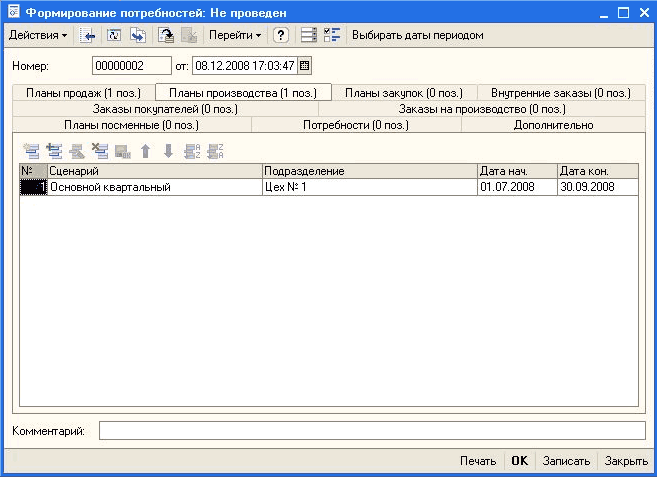Switch to Планы продаж tab
Viewport: 657px width, 477px height.
pyautogui.click(x=83, y=93)
